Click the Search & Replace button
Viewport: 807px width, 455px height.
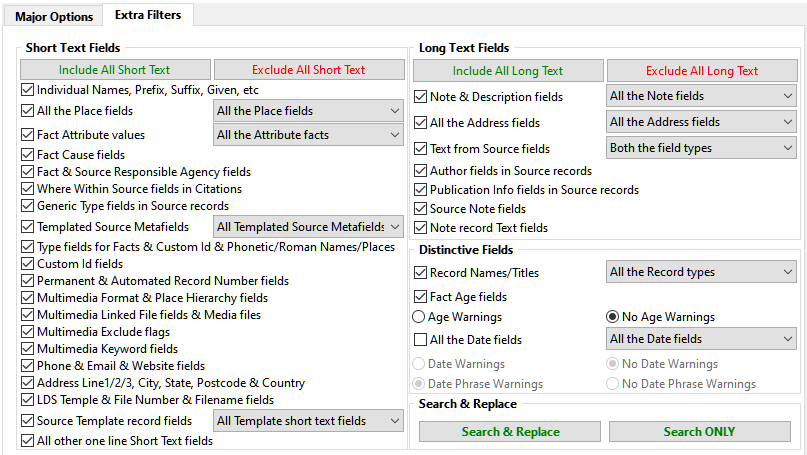click(510, 432)
